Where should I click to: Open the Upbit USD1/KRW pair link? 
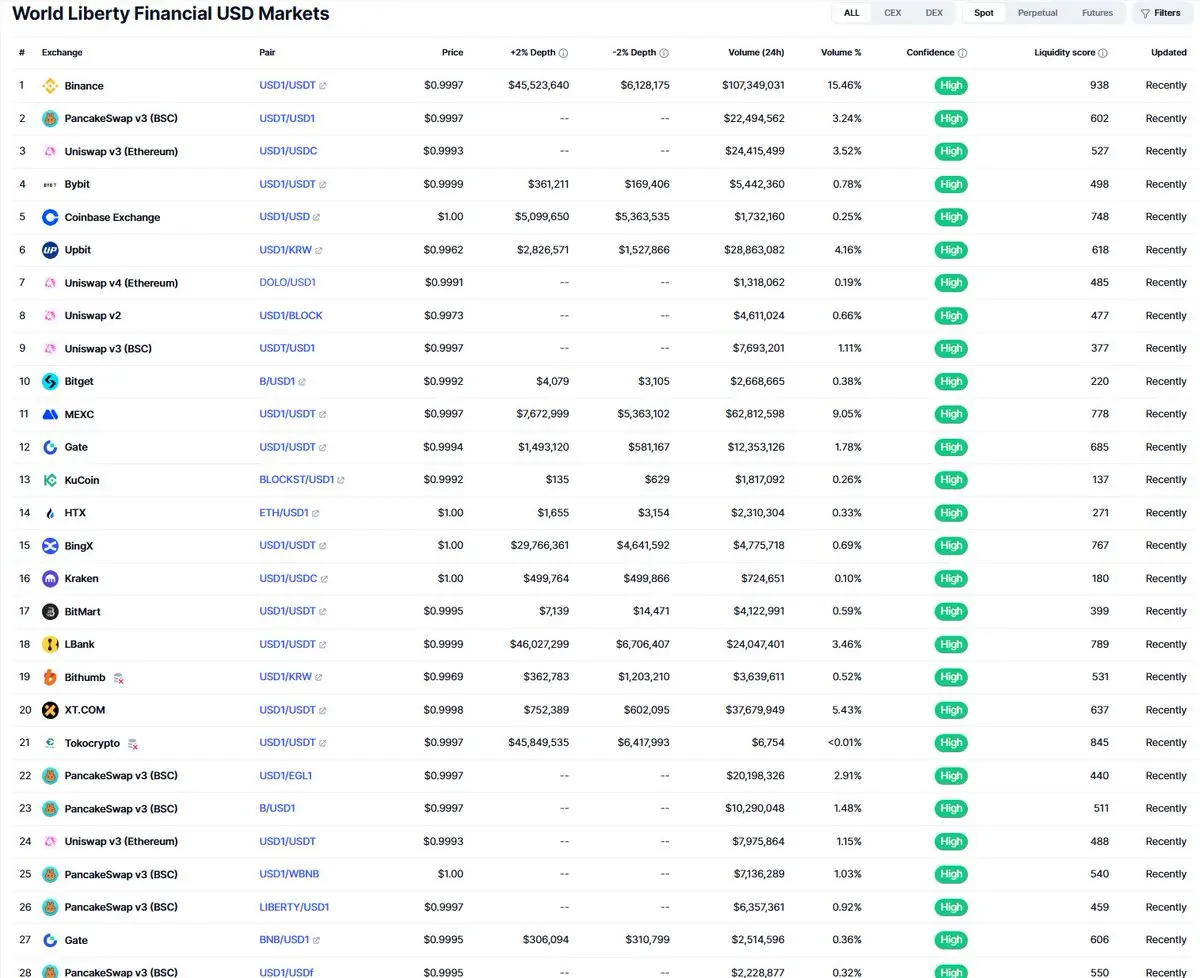[285, 250]
